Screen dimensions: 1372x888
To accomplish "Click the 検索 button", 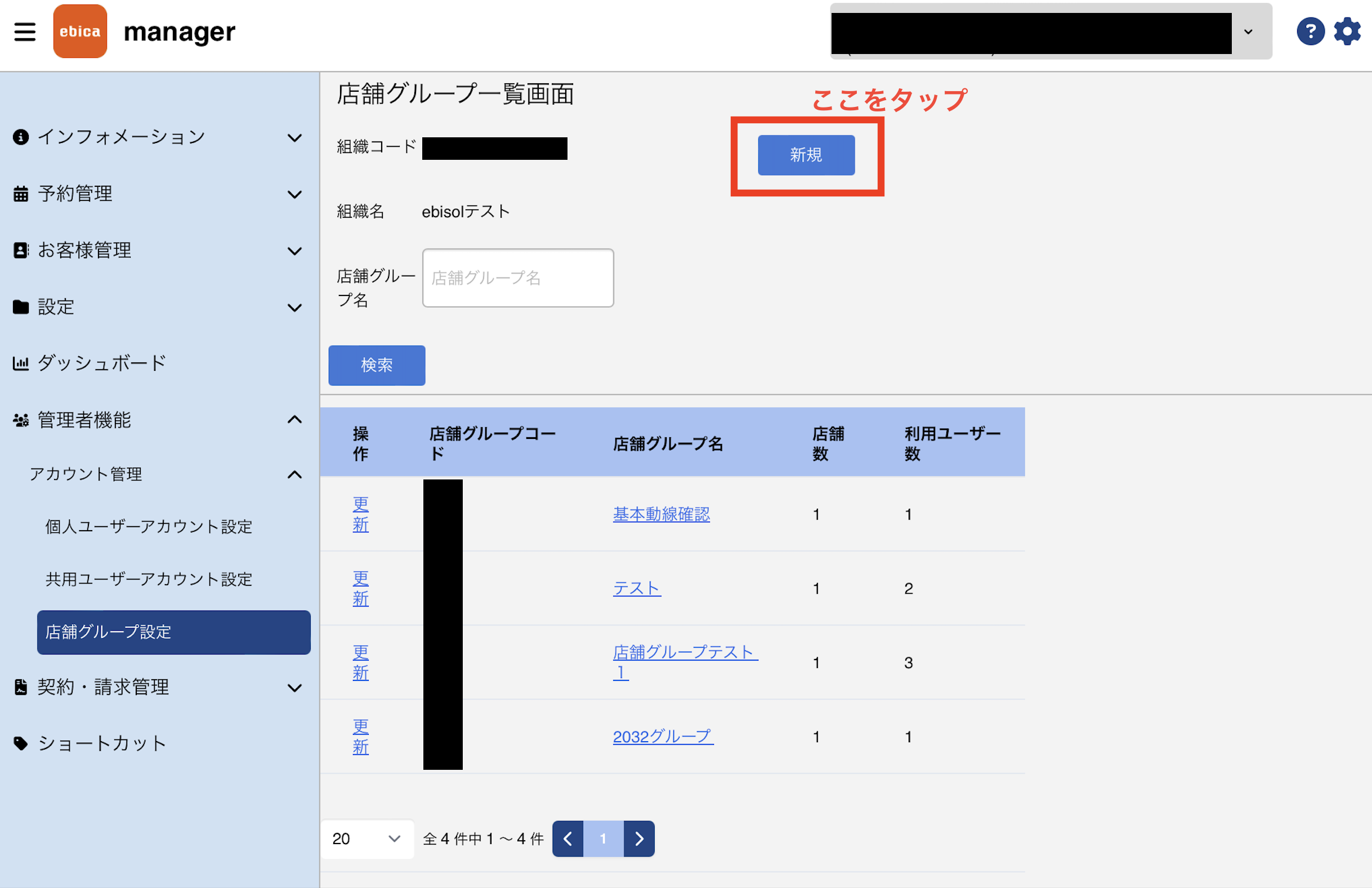I will point(377,365).
